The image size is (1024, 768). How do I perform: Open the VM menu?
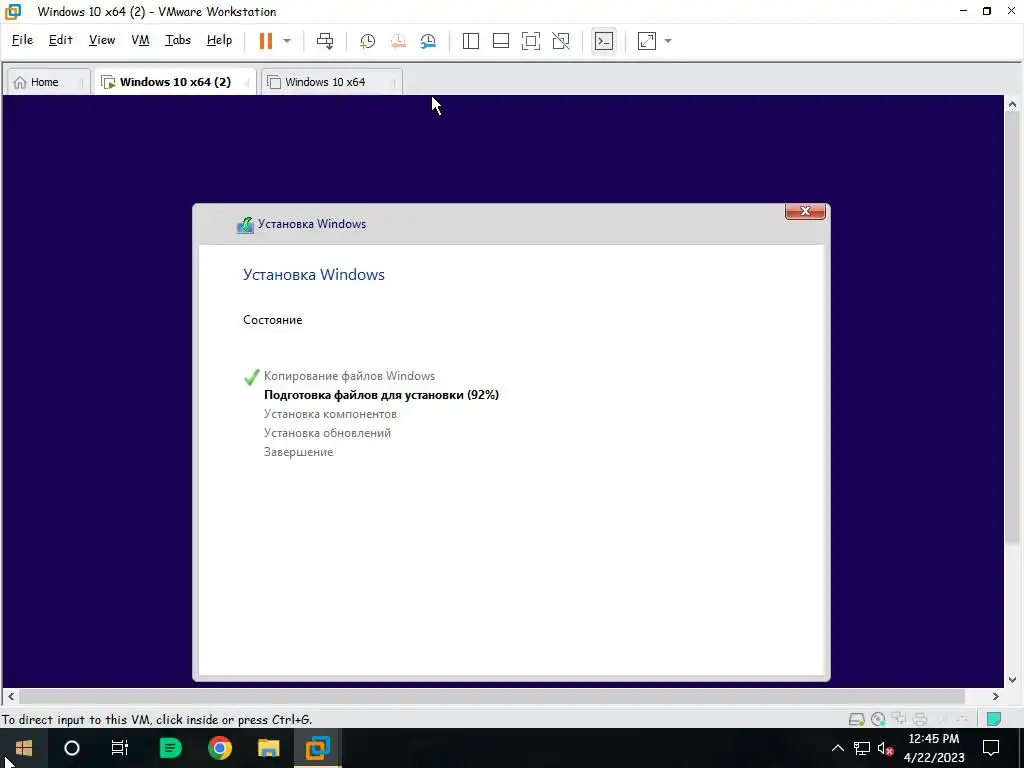tap(140, 40)
